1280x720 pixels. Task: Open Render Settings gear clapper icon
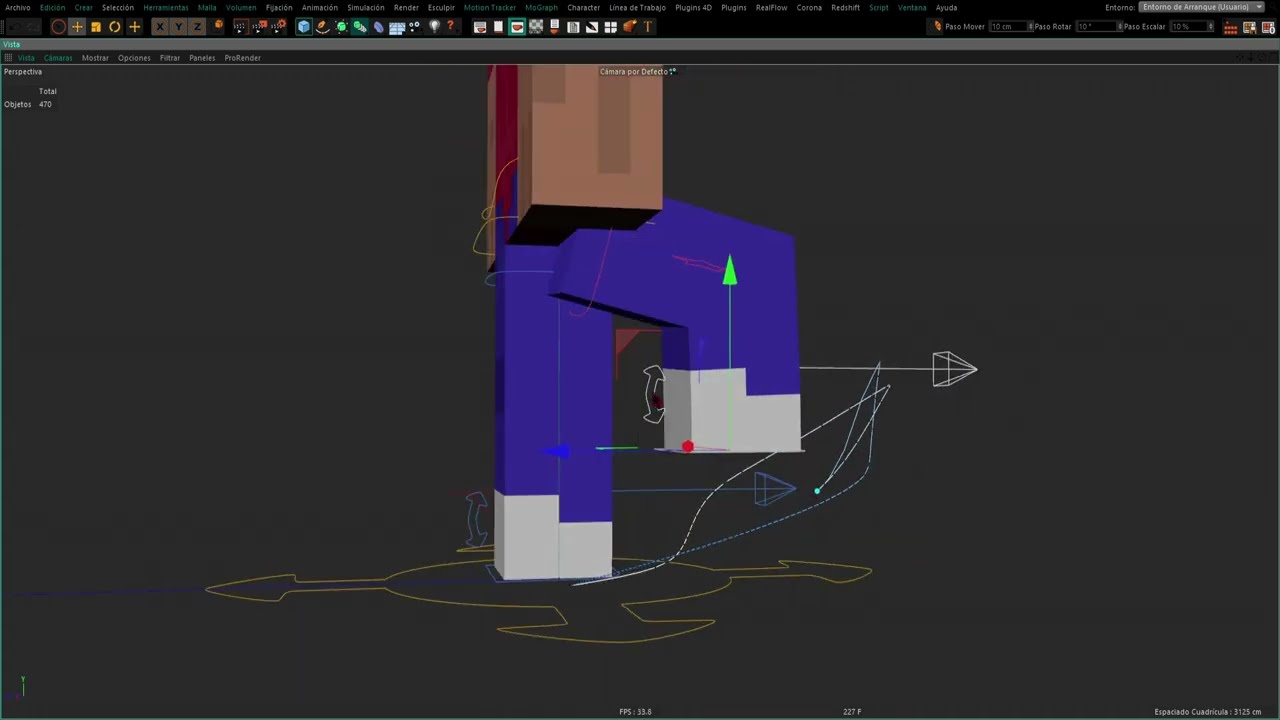pos(278,27)
